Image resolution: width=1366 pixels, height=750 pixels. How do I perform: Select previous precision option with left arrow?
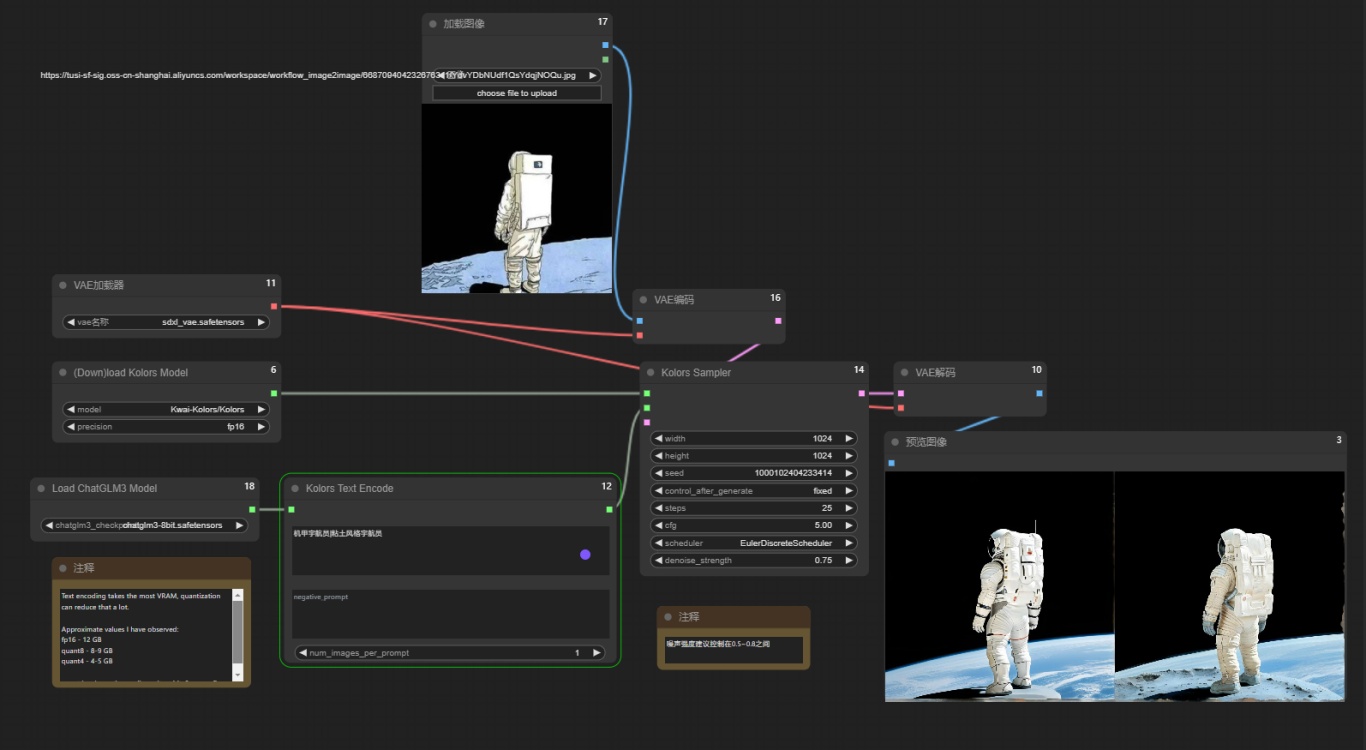(71, 427)
